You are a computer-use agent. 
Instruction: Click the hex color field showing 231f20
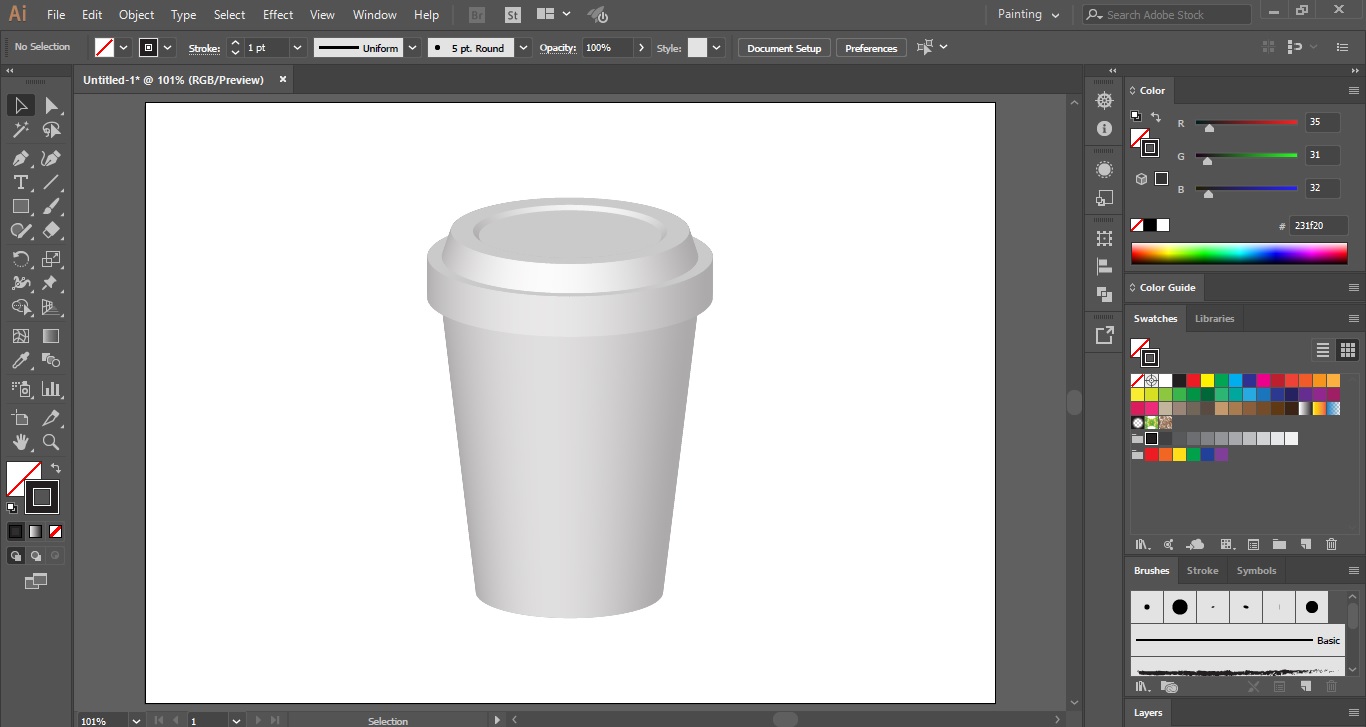[x=1319, y=225]
